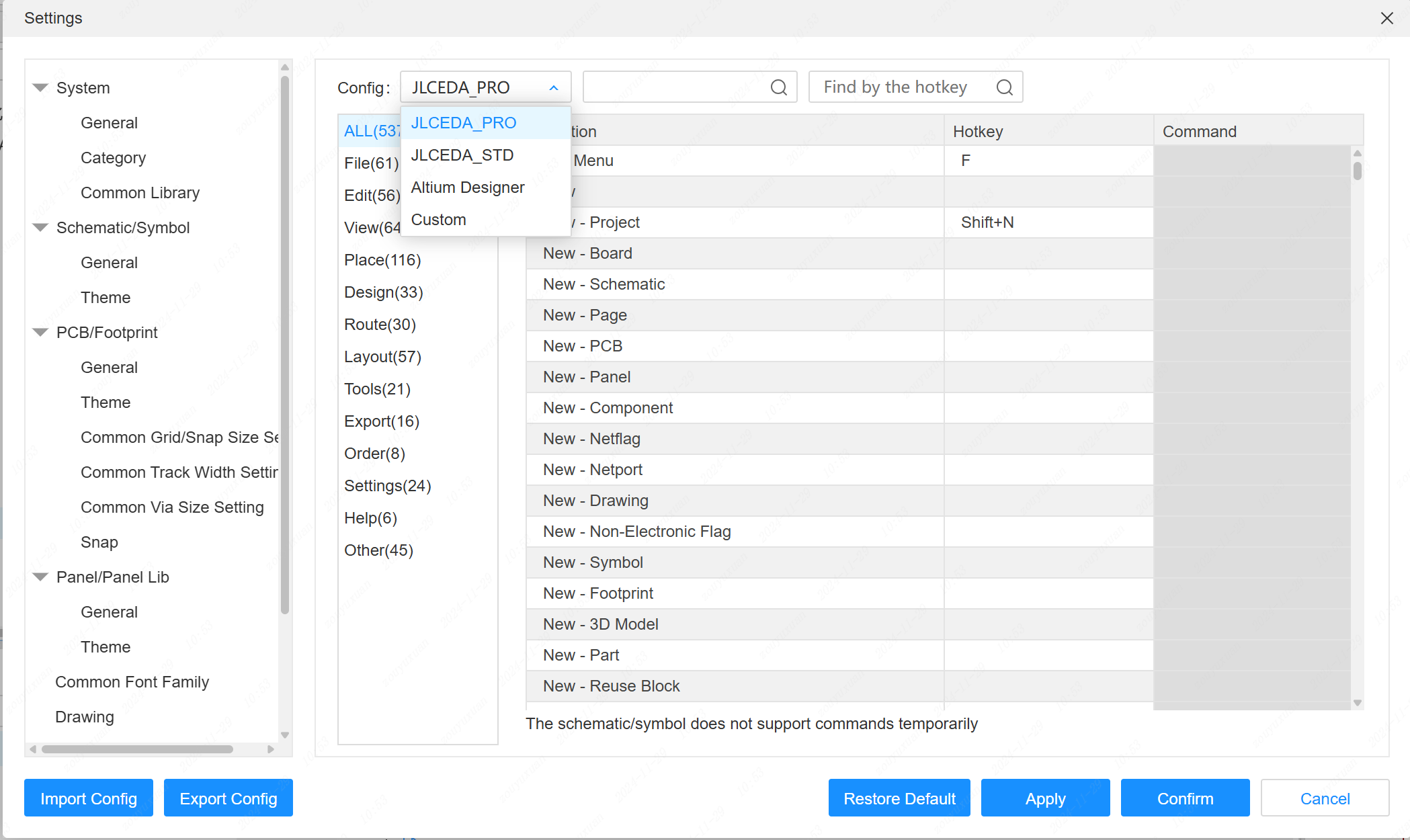The height and width of the screenshot is (840, 1410).
Task: Click Confirm button to close settings
Action: click(1185, 798)
